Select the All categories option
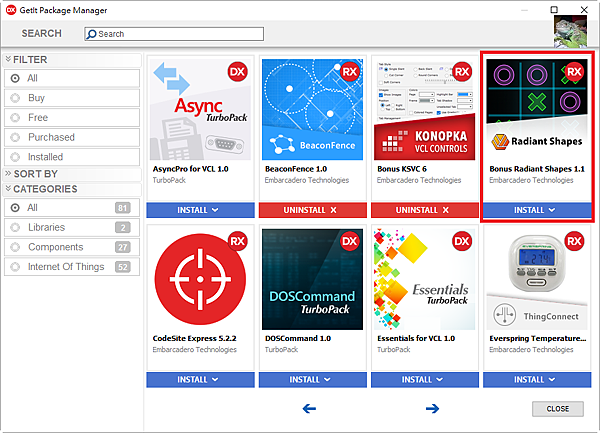600x433 pixels. pos(72,208)
